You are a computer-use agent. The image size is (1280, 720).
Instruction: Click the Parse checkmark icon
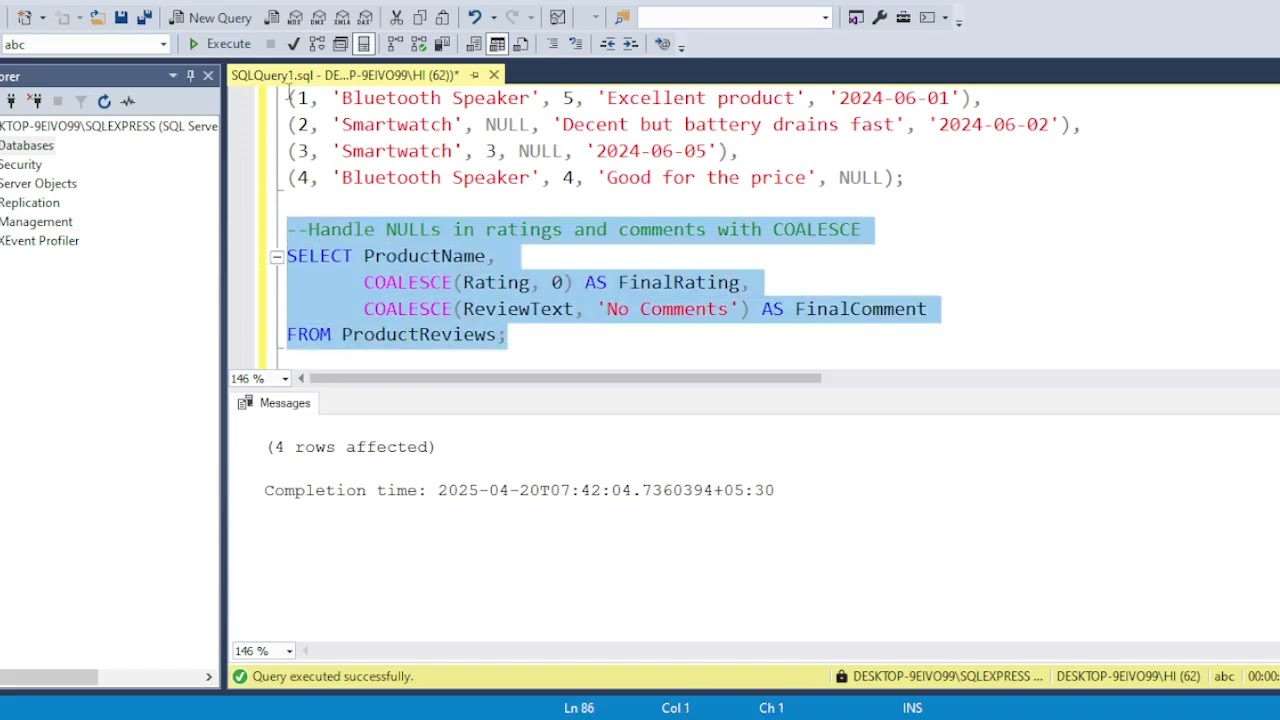[x=293, y=44]
